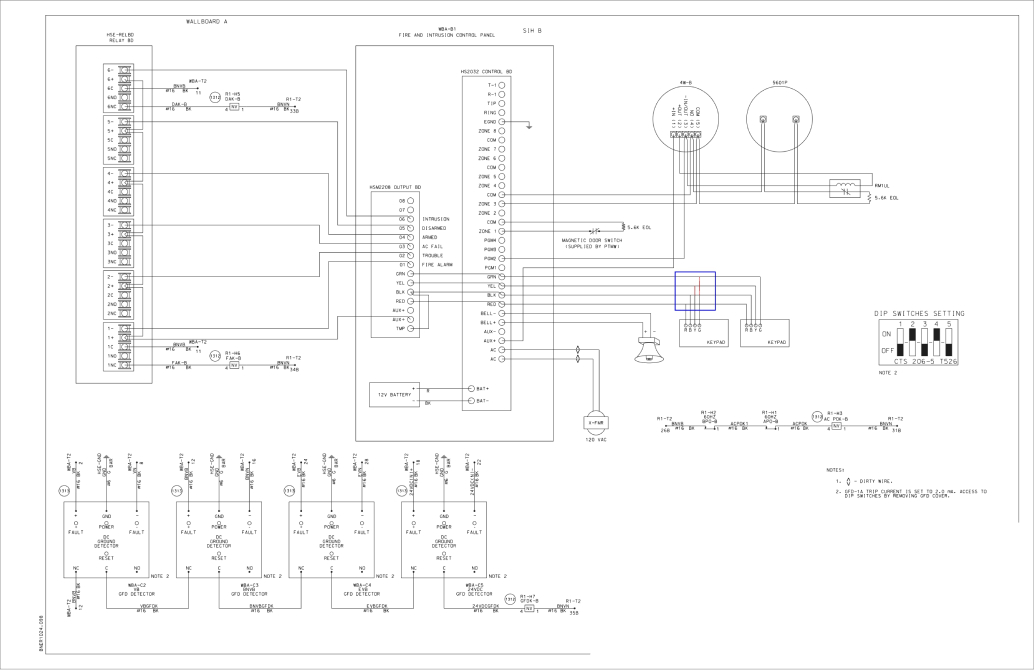Click the O6 output terminal circle

pos(411,219)
